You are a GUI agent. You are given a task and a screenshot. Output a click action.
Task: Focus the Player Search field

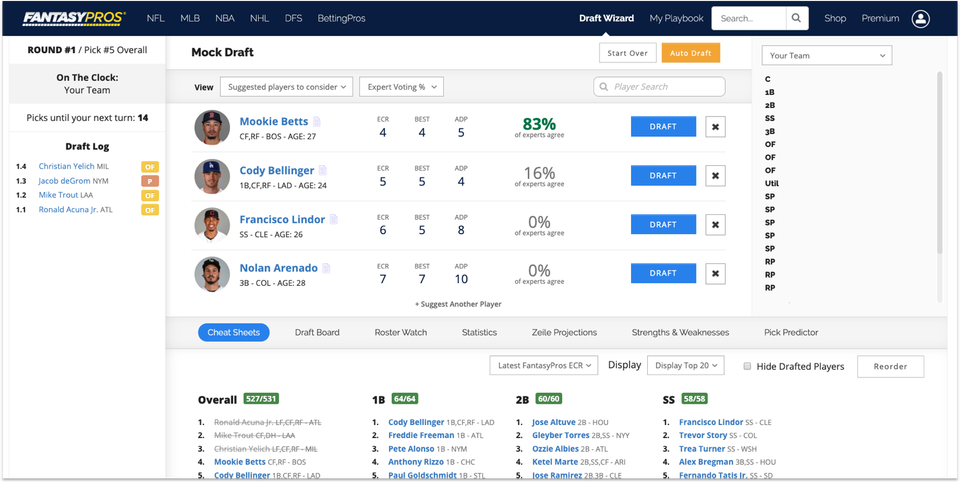click(x=659, y=87)
